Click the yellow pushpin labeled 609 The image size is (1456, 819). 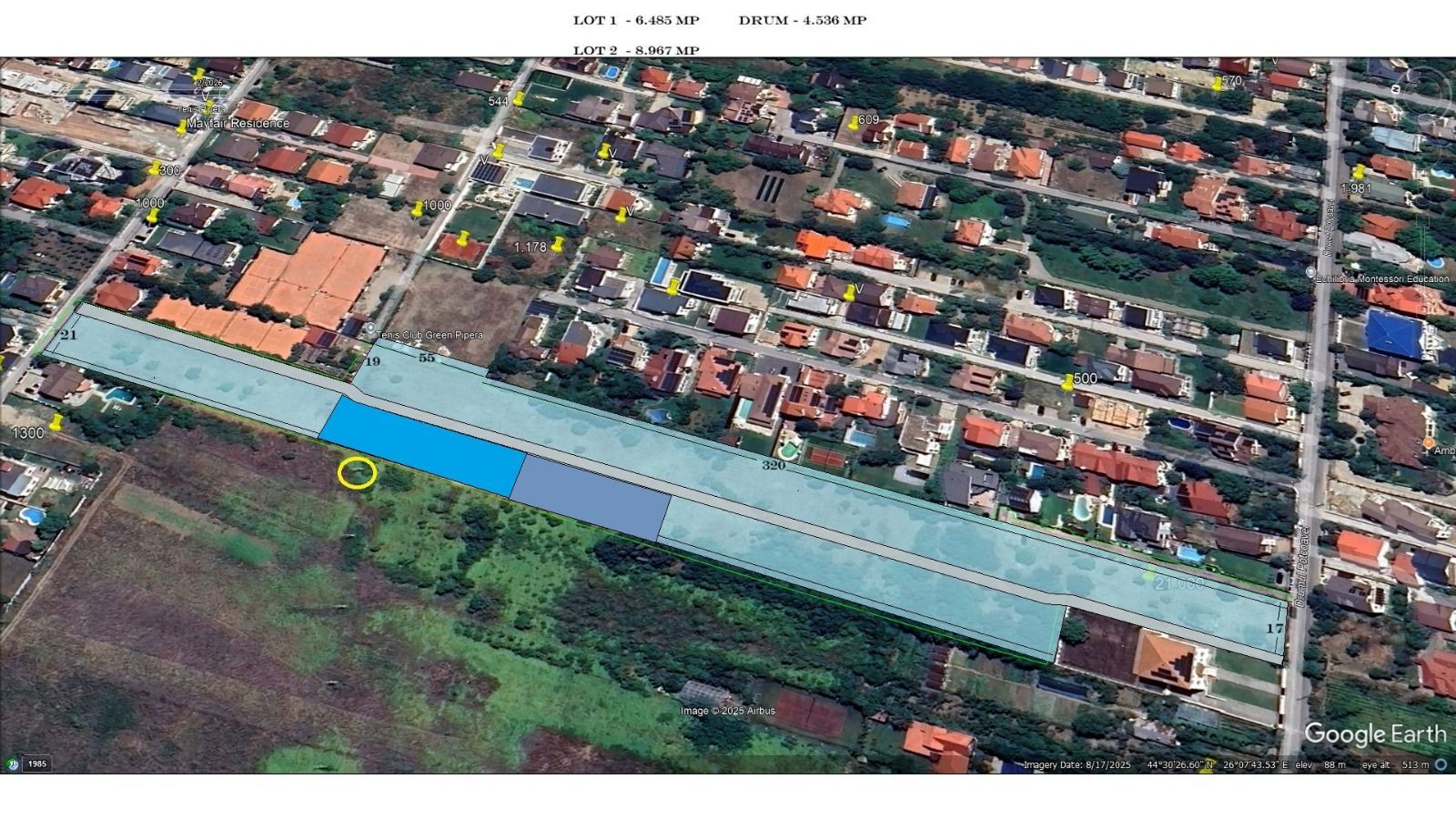point(854,123)
